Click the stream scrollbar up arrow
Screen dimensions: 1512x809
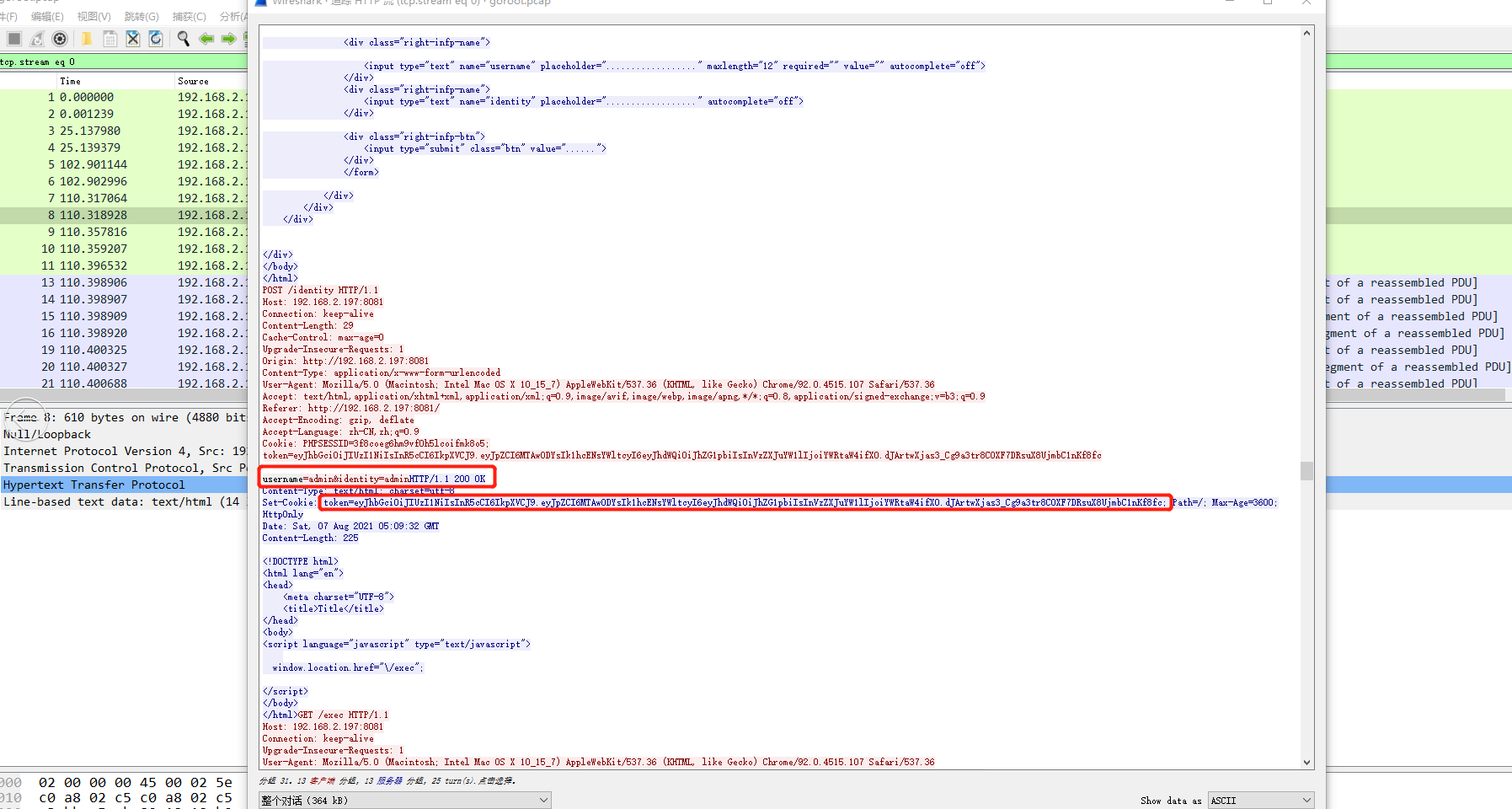pos(1307,33)
